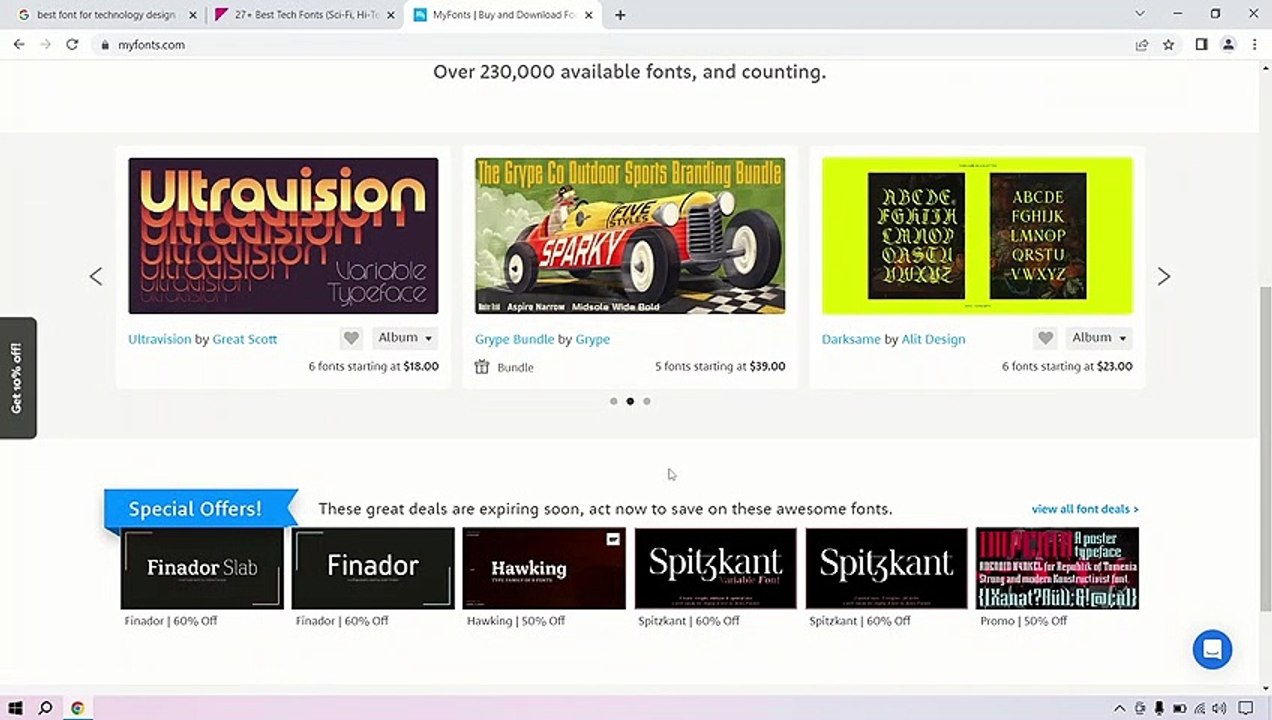Open the Alit Design foundry link
Viewport: 1272px width, 720px height.
click(933, 339)
